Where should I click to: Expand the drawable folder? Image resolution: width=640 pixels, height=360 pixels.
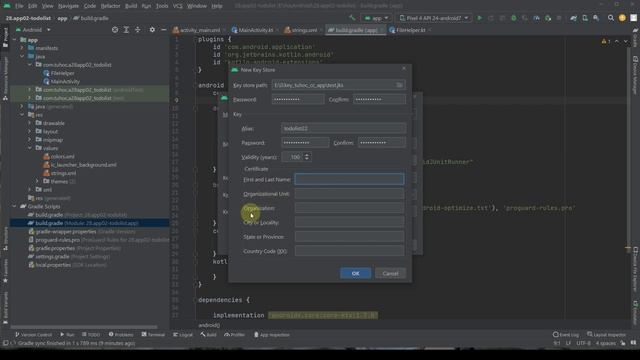coord(30,123)
